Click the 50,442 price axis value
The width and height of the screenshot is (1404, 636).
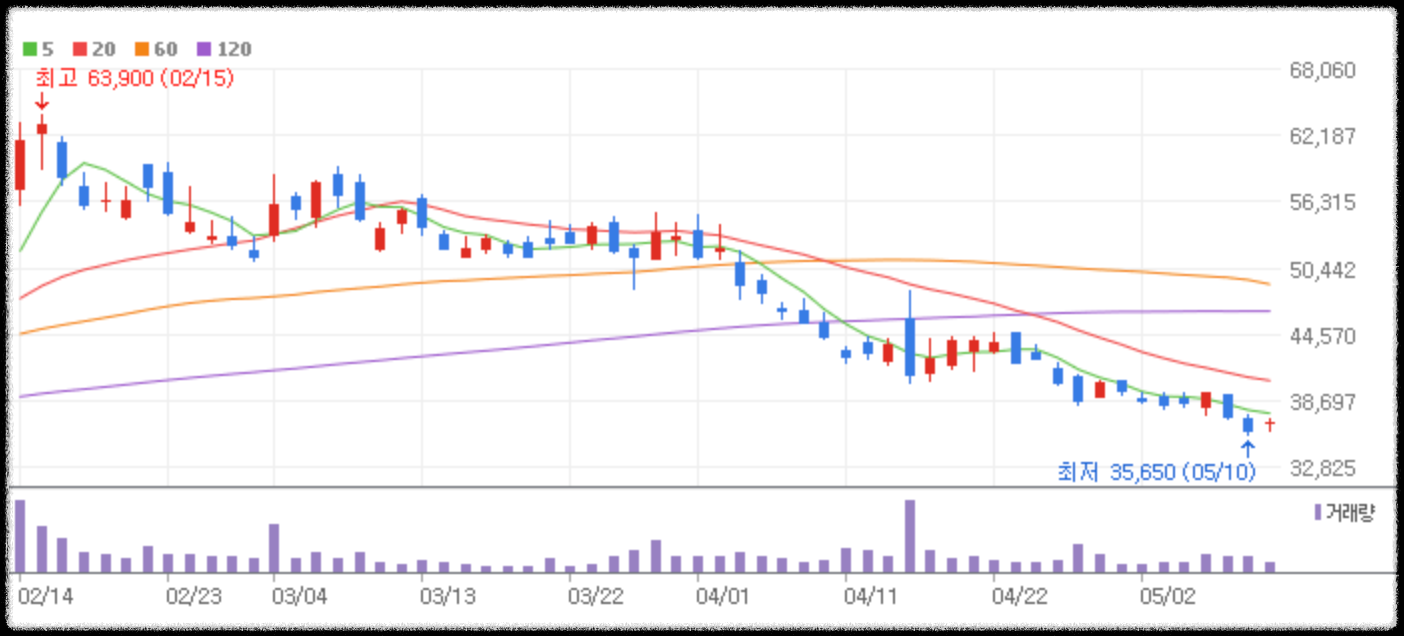point(1323,270)
